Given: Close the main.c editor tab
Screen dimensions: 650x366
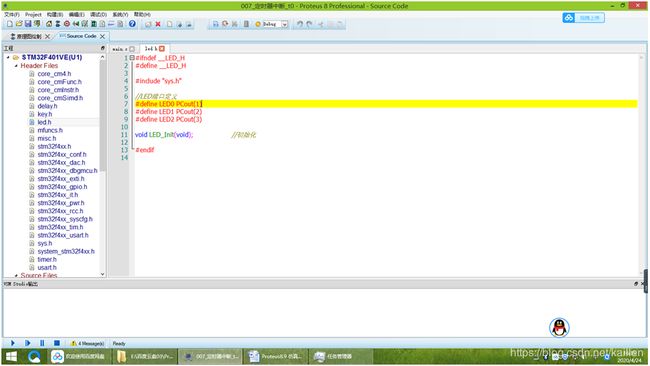Looking at the screenshot, I should click(132, 49).
